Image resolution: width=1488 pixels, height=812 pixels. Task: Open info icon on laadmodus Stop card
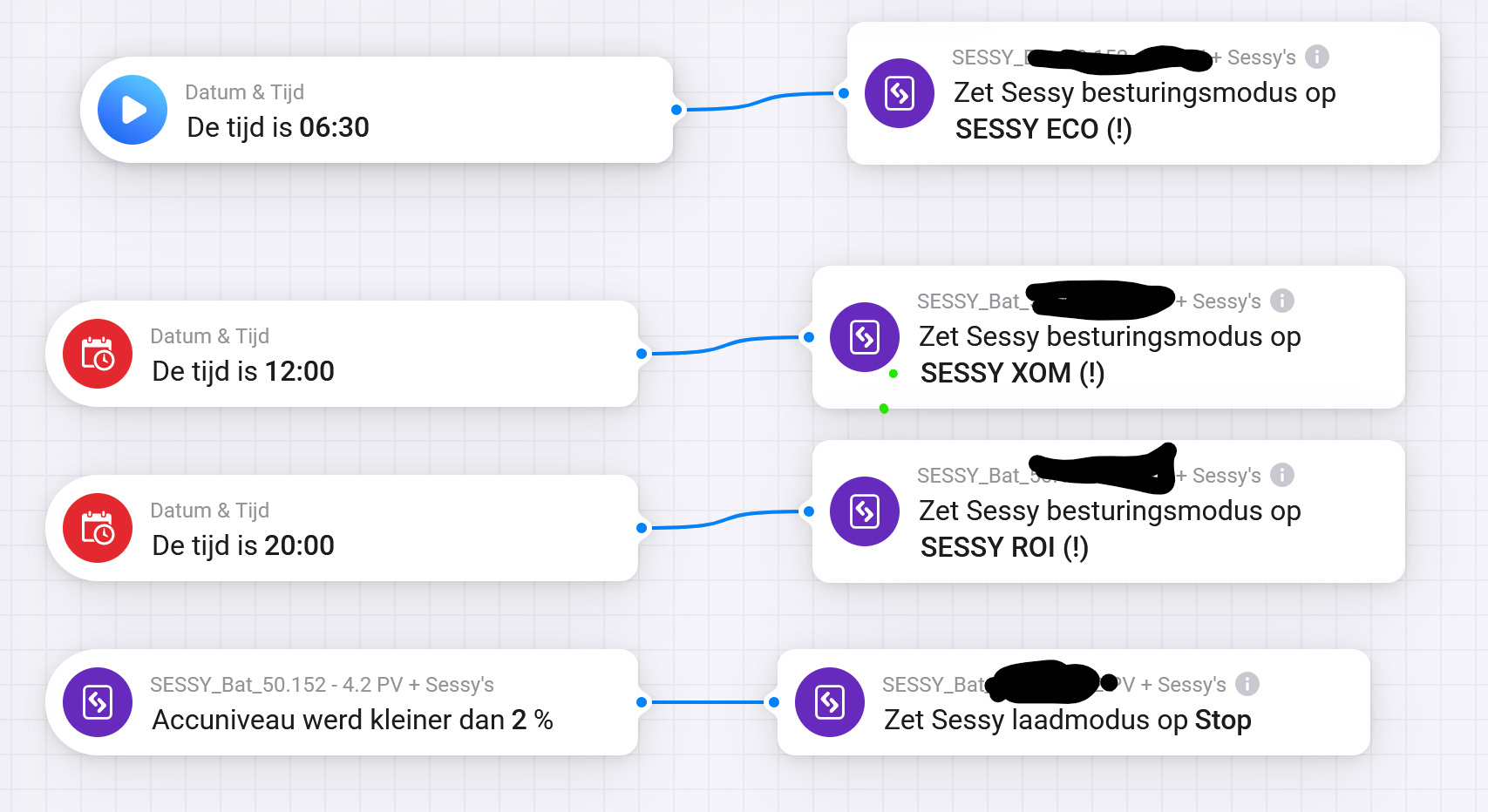click(x=1247, y=684)
